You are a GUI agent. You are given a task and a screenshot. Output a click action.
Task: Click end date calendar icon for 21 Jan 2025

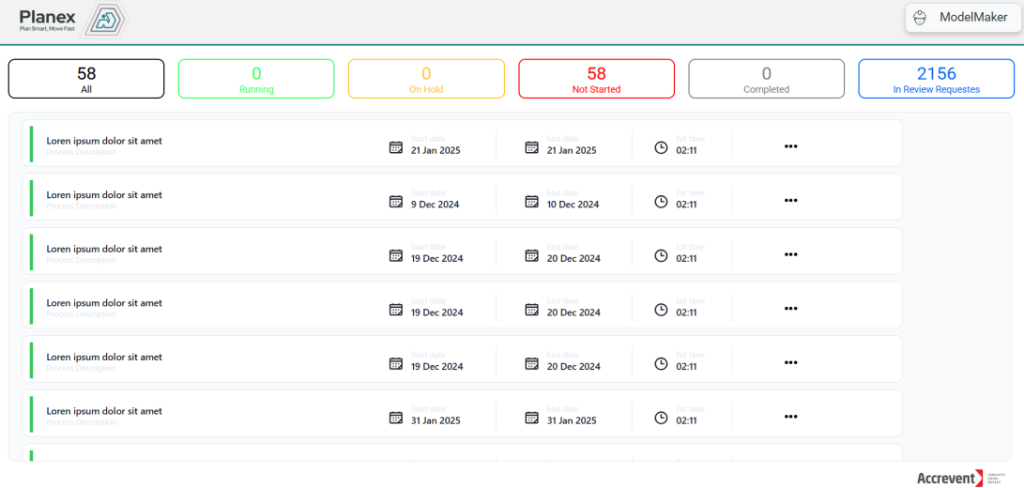tap(532, 147)
